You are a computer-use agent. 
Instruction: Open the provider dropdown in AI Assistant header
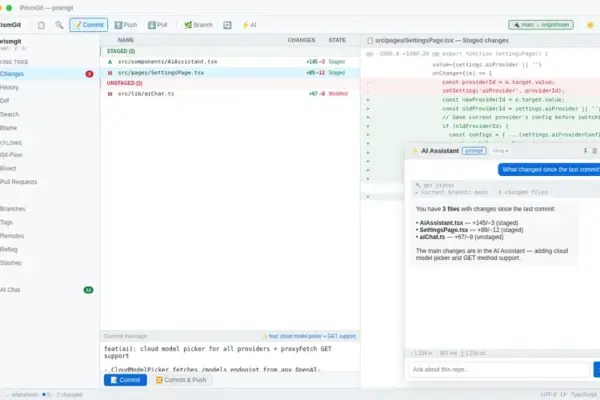[x=500, y=151]
